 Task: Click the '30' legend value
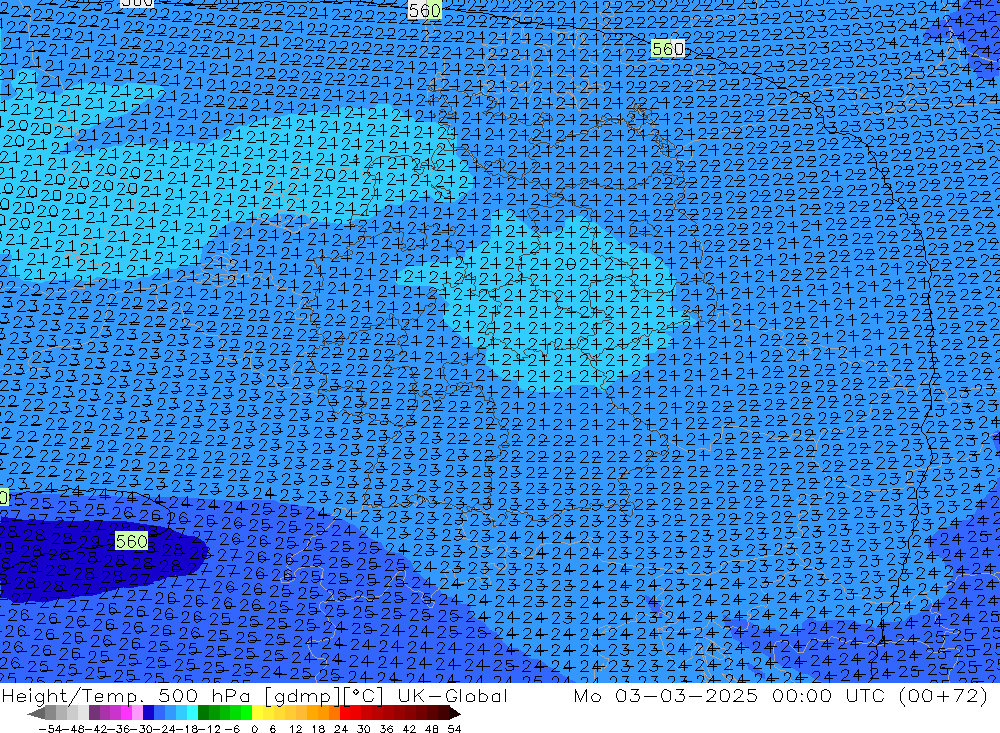[x=364, y=729]
